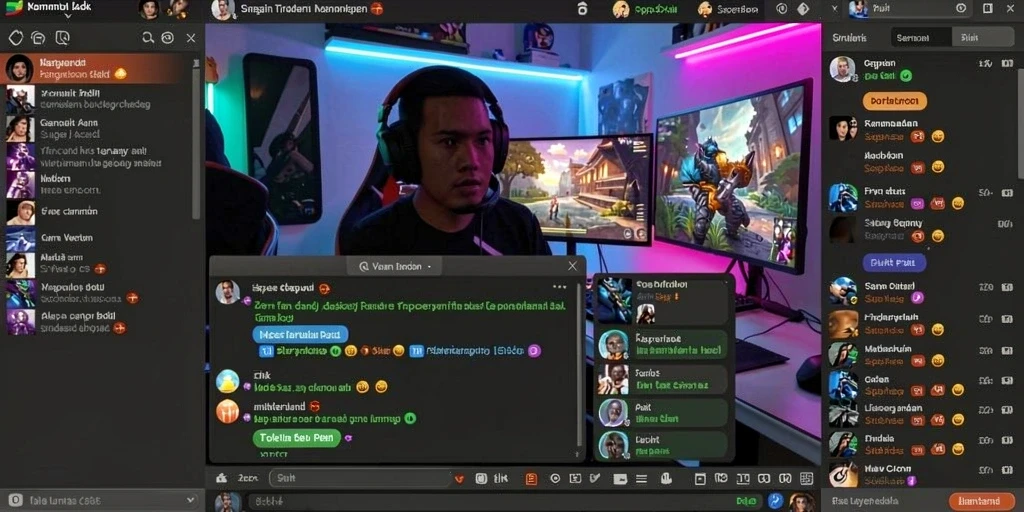Click the 'Sult' input field in bottom toolbar
This screenshot has height=512, width=1024.
(x=360, y=478)
